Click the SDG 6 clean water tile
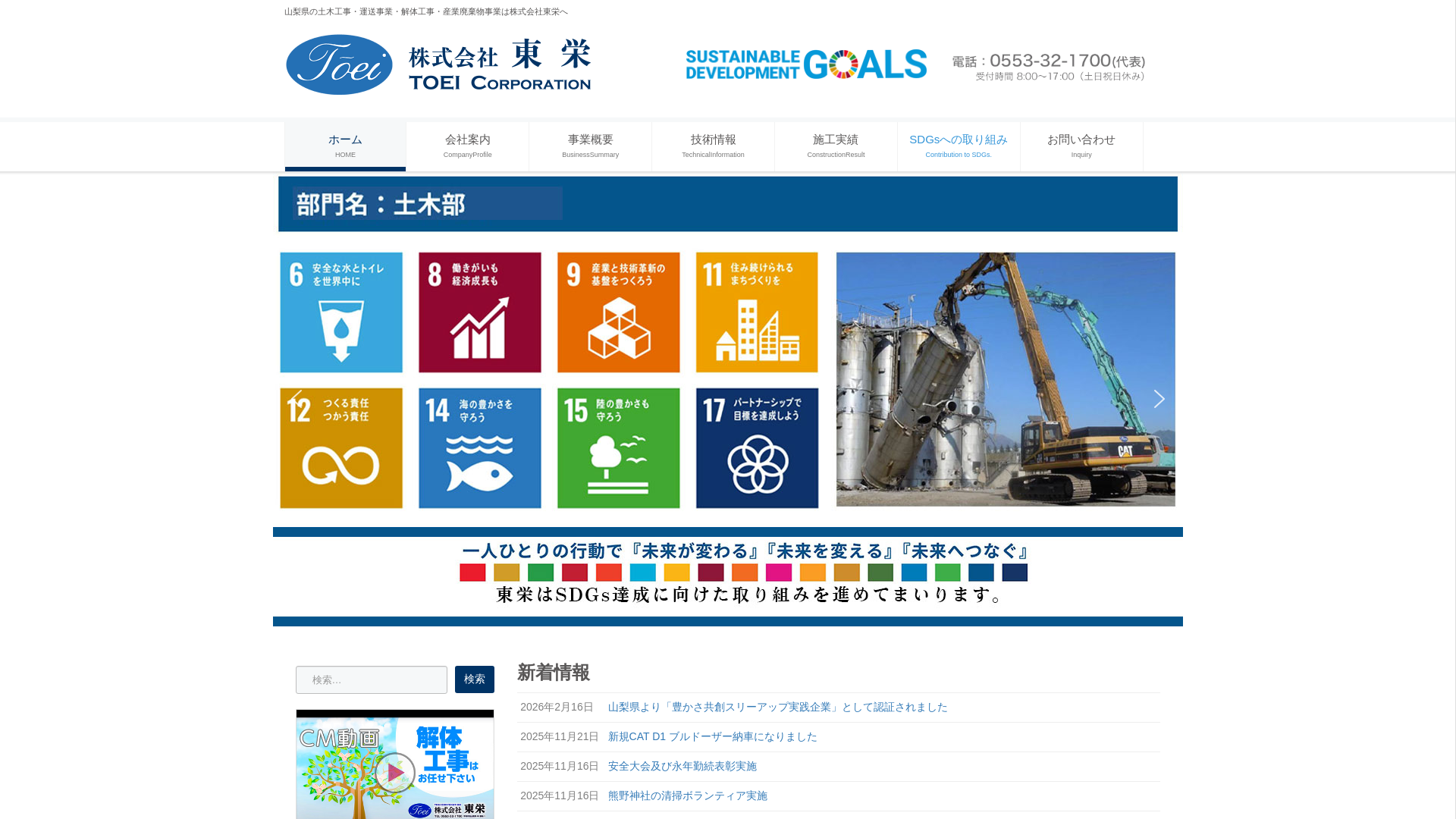Image resolution: width=1456 pixels, height=819 pixels. pos(341,312)
